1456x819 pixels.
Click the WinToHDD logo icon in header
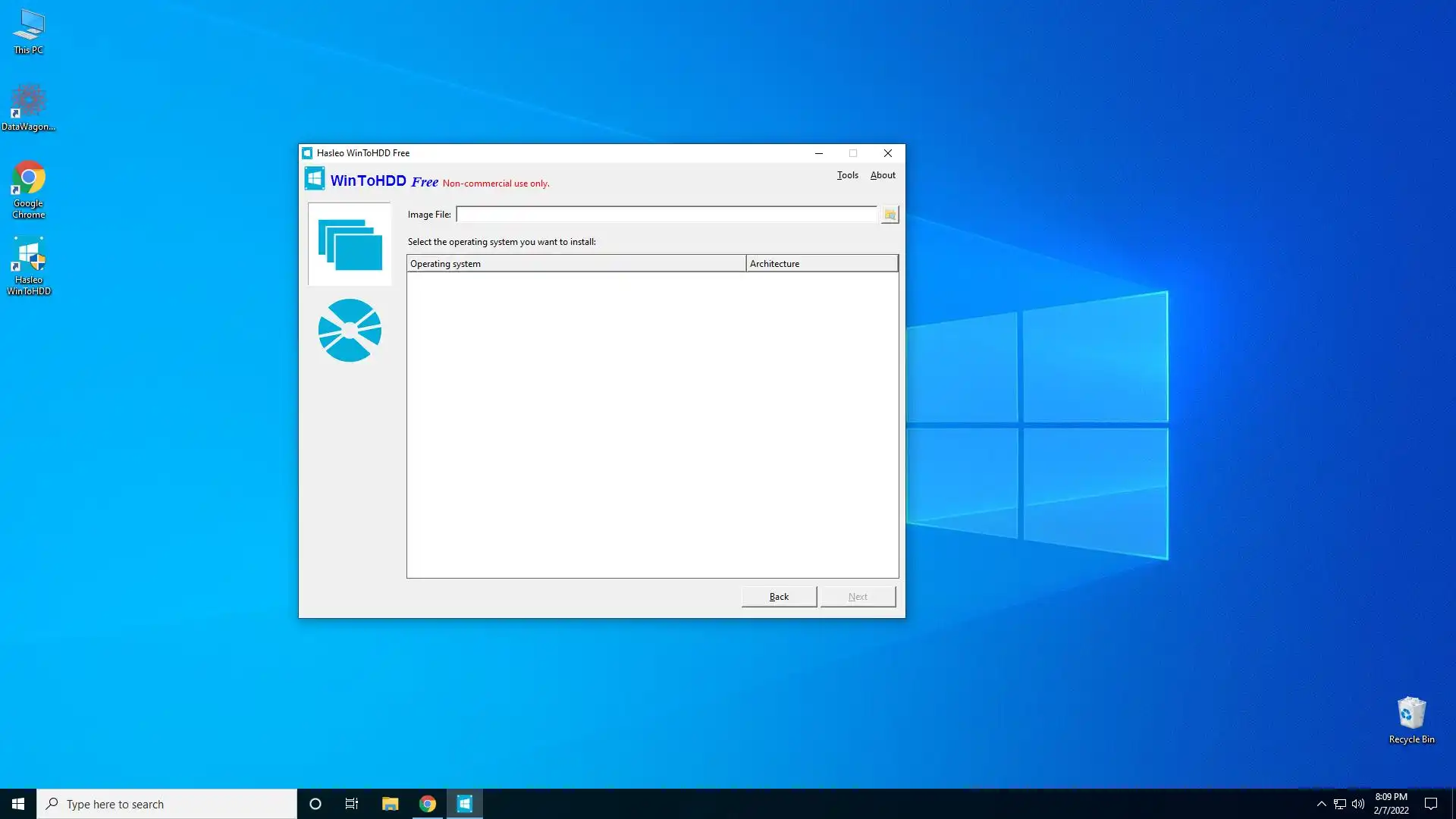pyautogui.click(x=315, y=179)
